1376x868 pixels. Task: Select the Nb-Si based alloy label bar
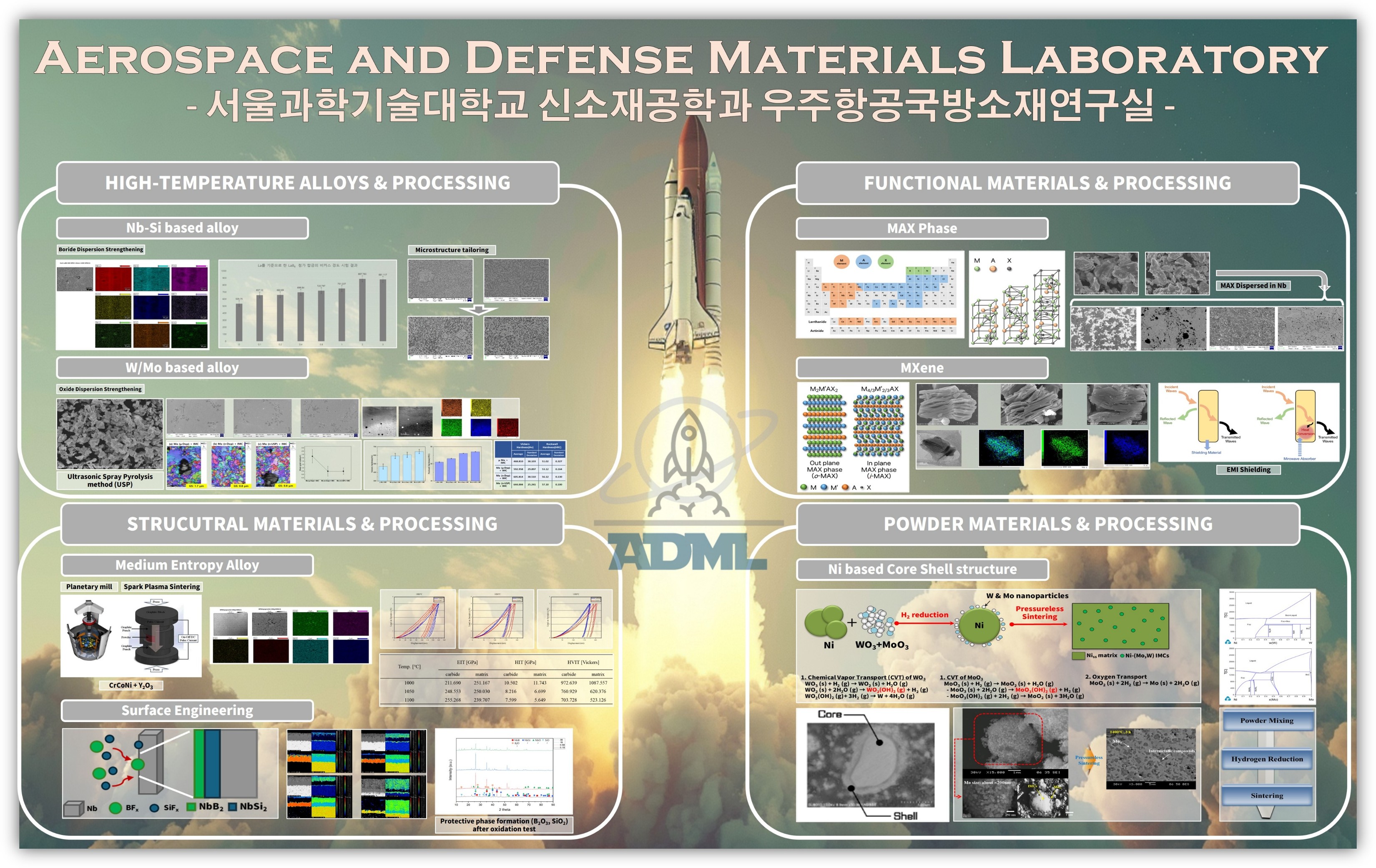tap(182, 228)
